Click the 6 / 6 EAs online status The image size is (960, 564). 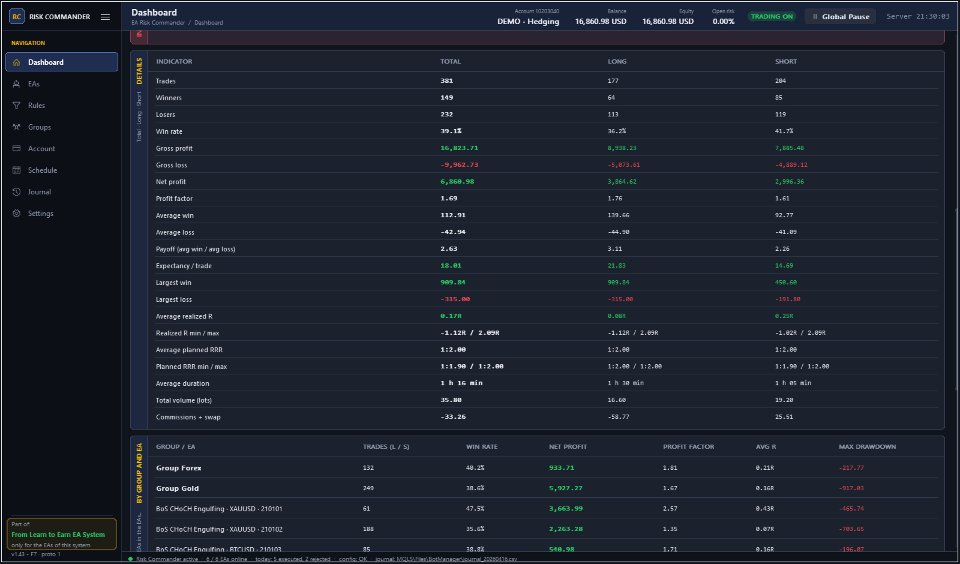[227, 559]
